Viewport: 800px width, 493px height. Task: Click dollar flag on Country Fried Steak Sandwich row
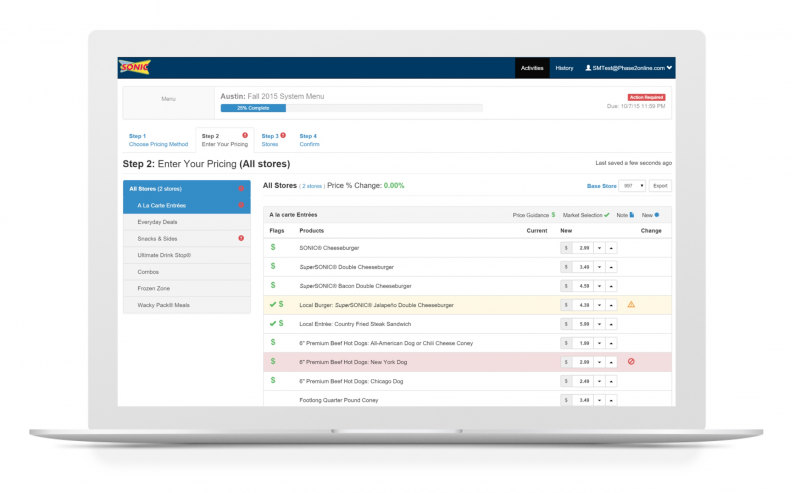[281, 323]
